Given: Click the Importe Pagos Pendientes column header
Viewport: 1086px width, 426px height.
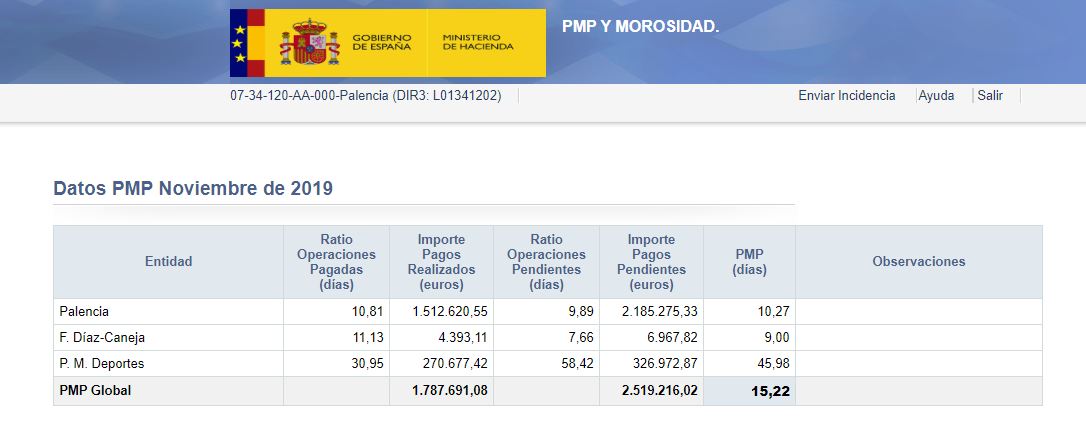Looking at the screenshot, I should tap(651, 262).
